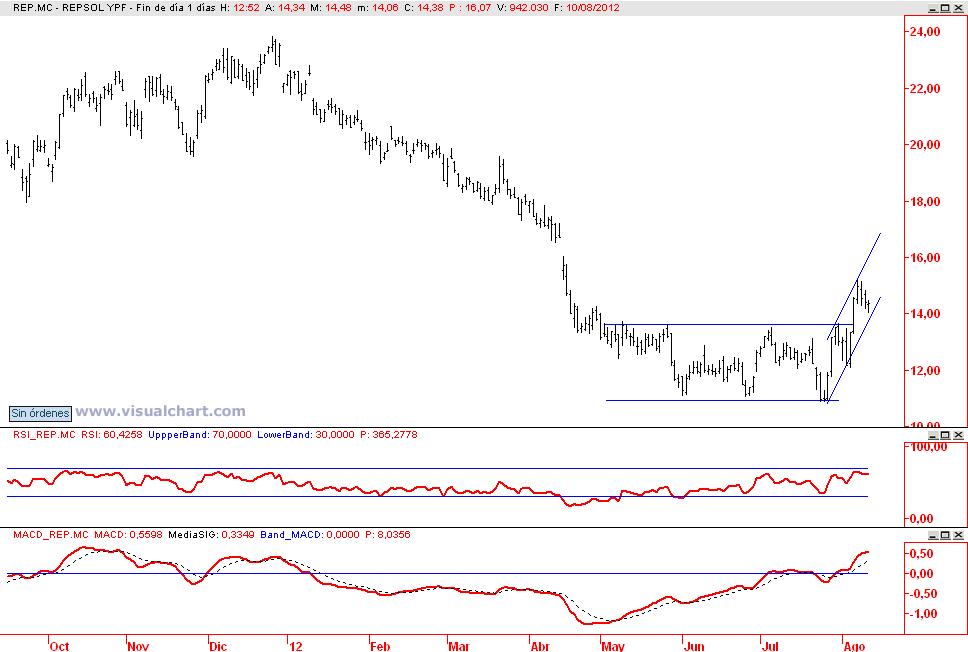Click the -1,00 label on MACD axis

922,614
